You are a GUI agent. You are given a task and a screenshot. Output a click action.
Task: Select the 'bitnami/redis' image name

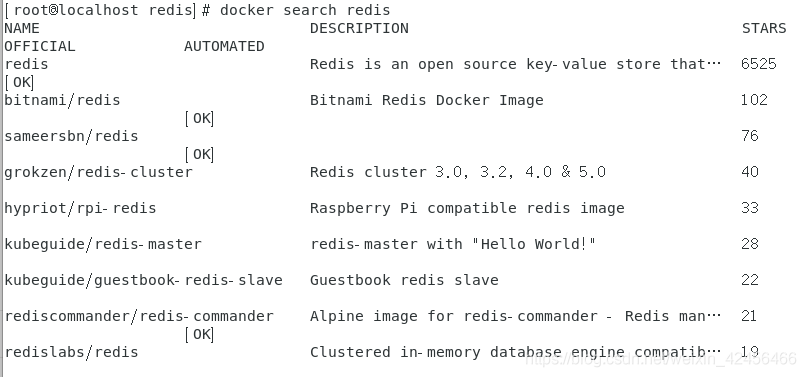click(62, 100)
